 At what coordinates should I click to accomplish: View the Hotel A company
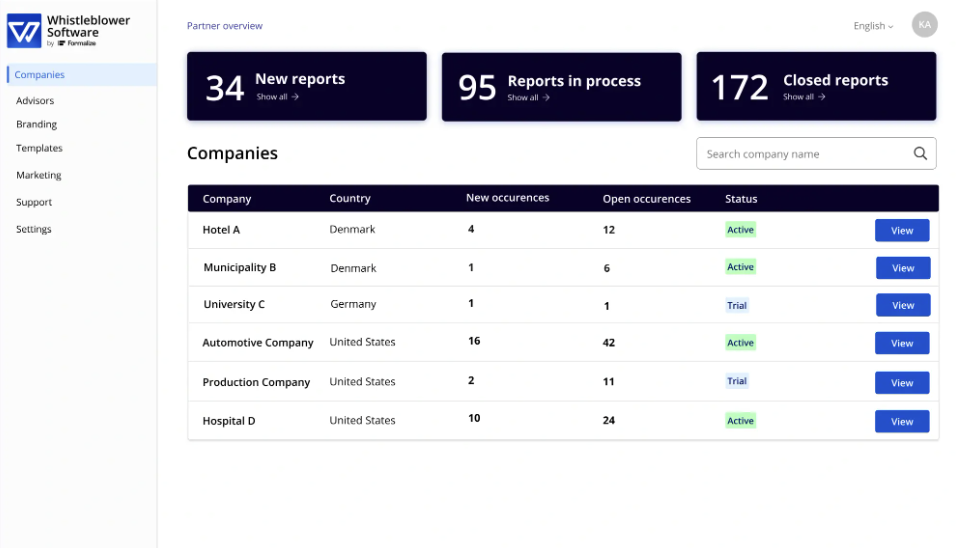coord(901,231)
